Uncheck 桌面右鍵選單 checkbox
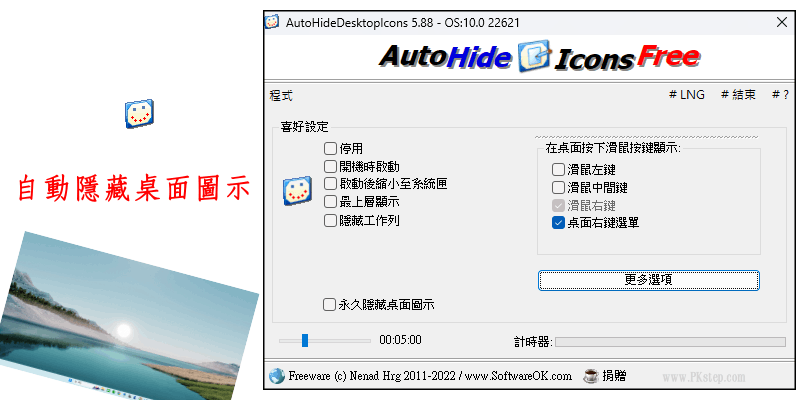This screenshot has width=800, height=400. (x=558, y=223)
